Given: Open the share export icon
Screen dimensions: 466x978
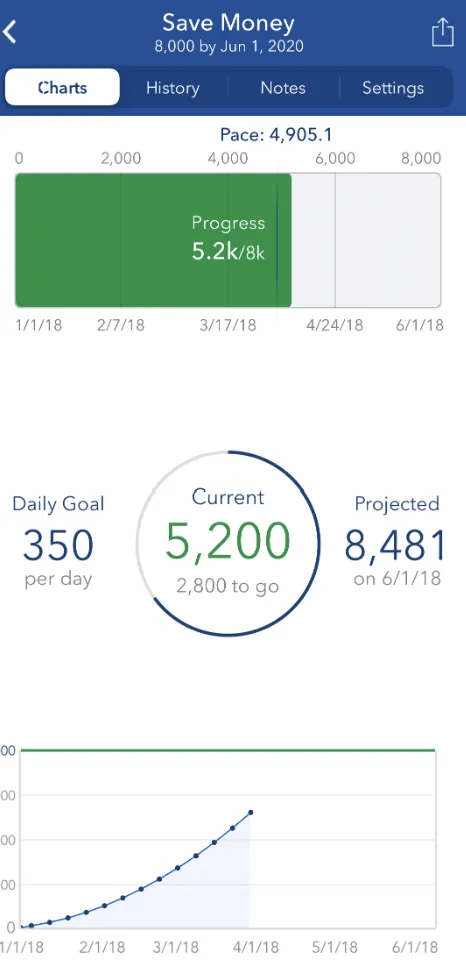Looking at the screenshot, I should [442, 32].
